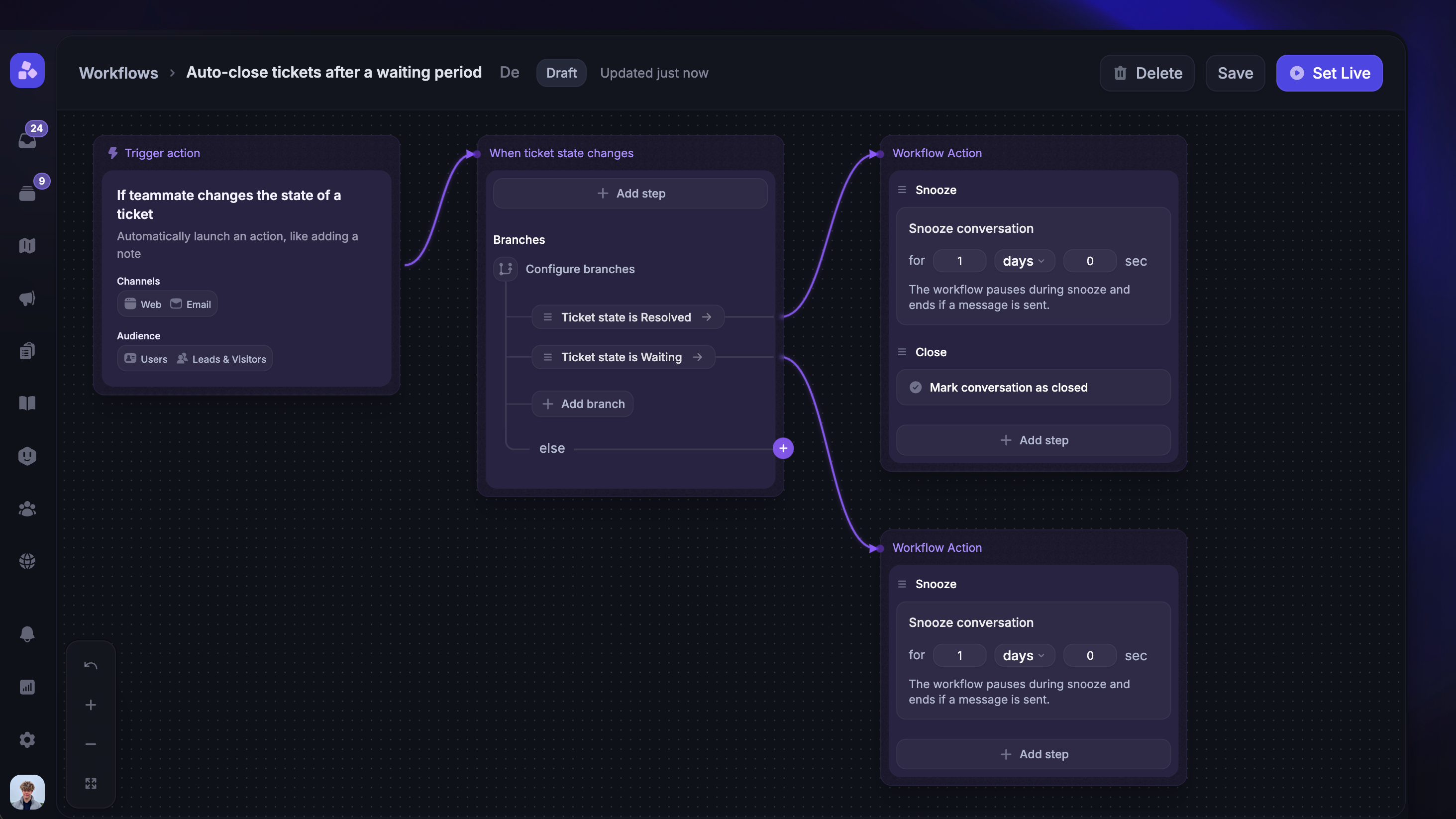Click the globe icon in sidebar
The image size is (1456, 819).
27,561
